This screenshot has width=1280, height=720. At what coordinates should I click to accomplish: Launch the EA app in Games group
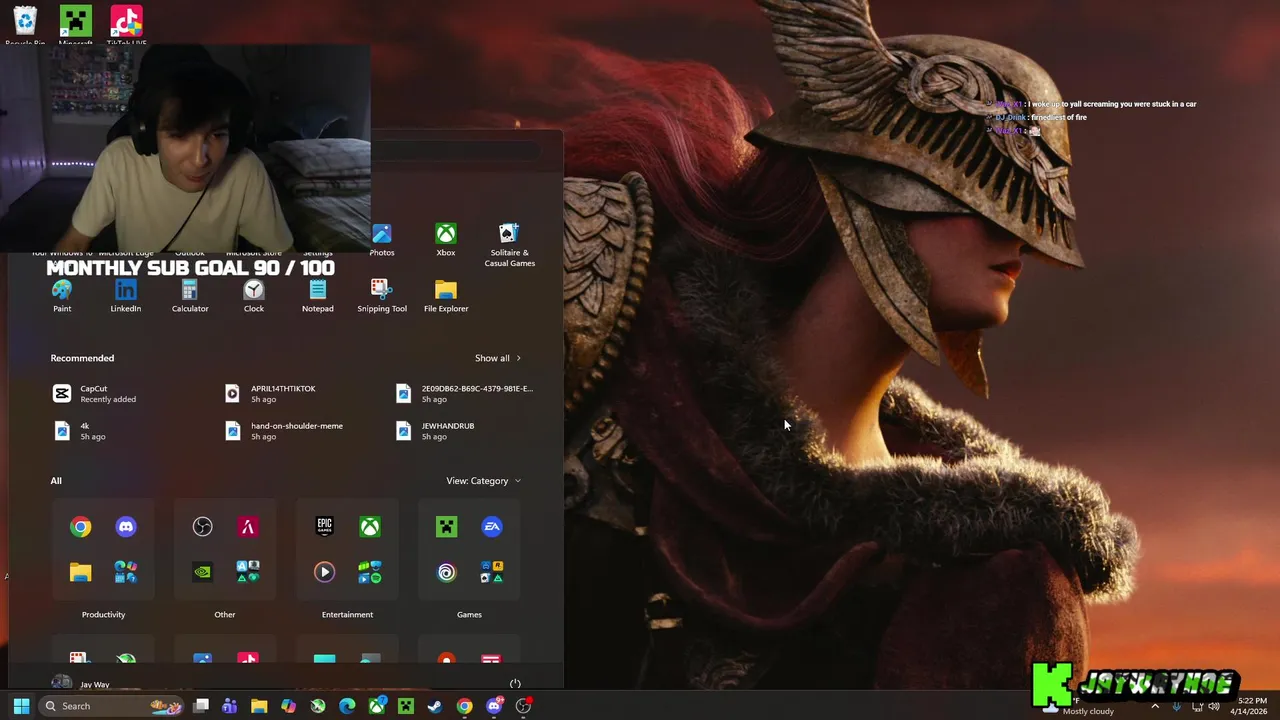point(492,527)
